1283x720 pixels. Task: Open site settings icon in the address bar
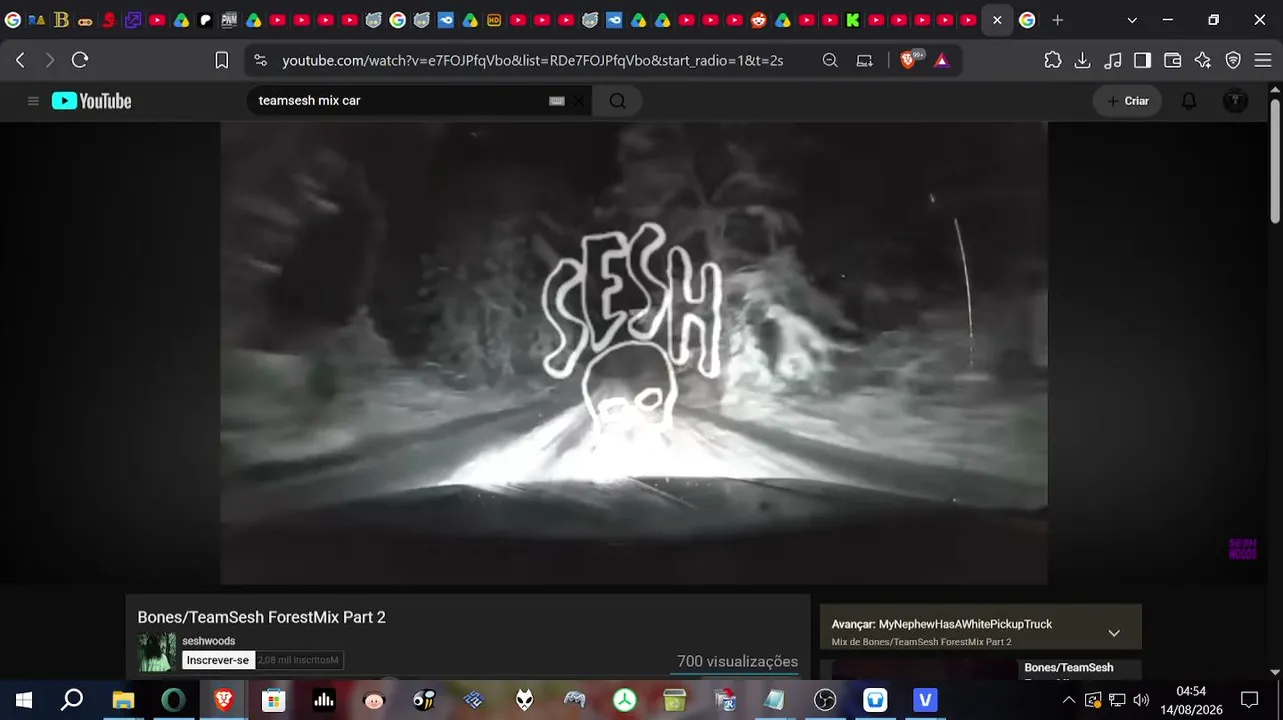[x=261, y=60]
